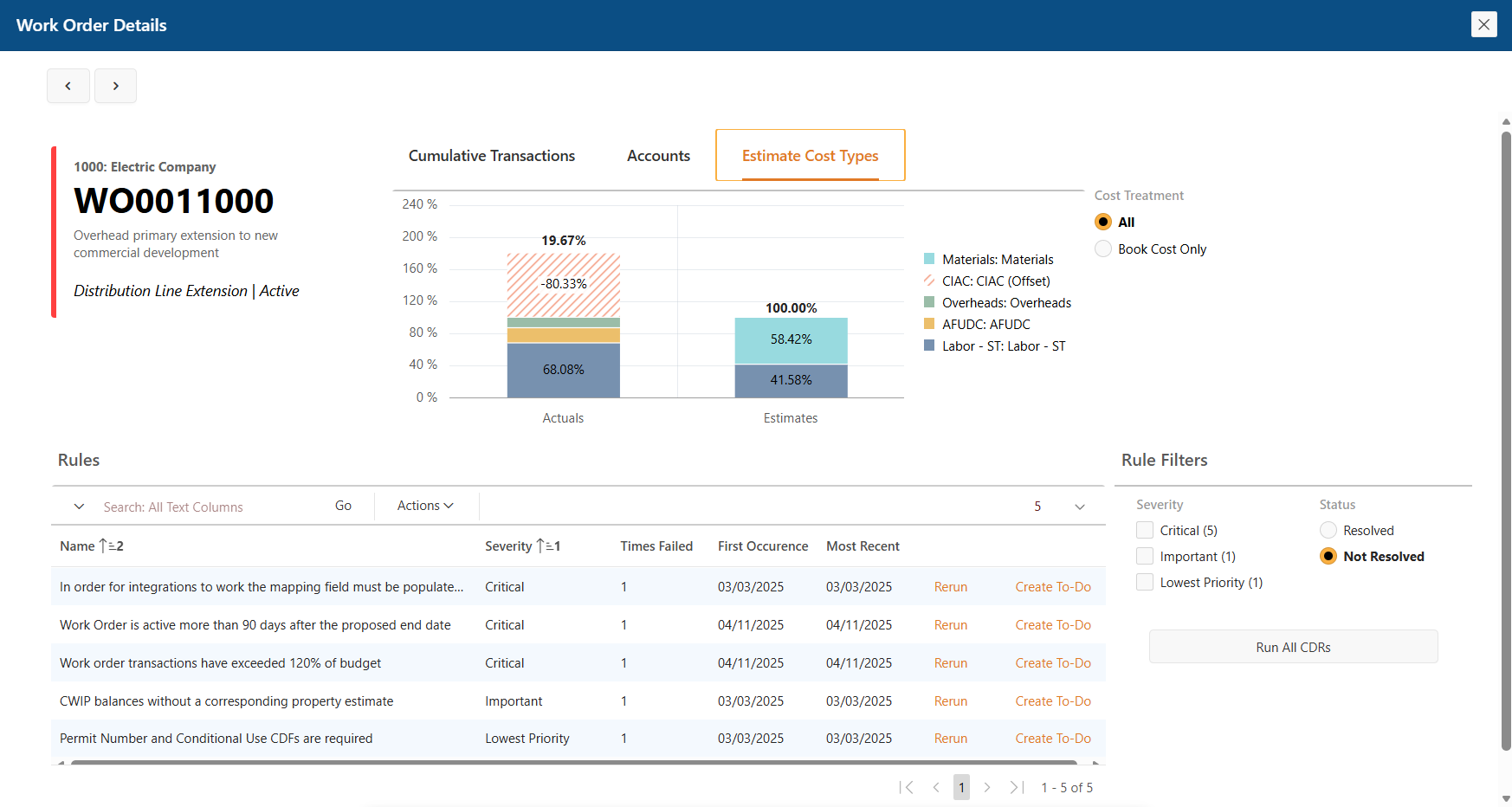The height and width of the screenshot is (807, 1512).
Task: Go to previous page icon
Action: [x=936, y=787]
